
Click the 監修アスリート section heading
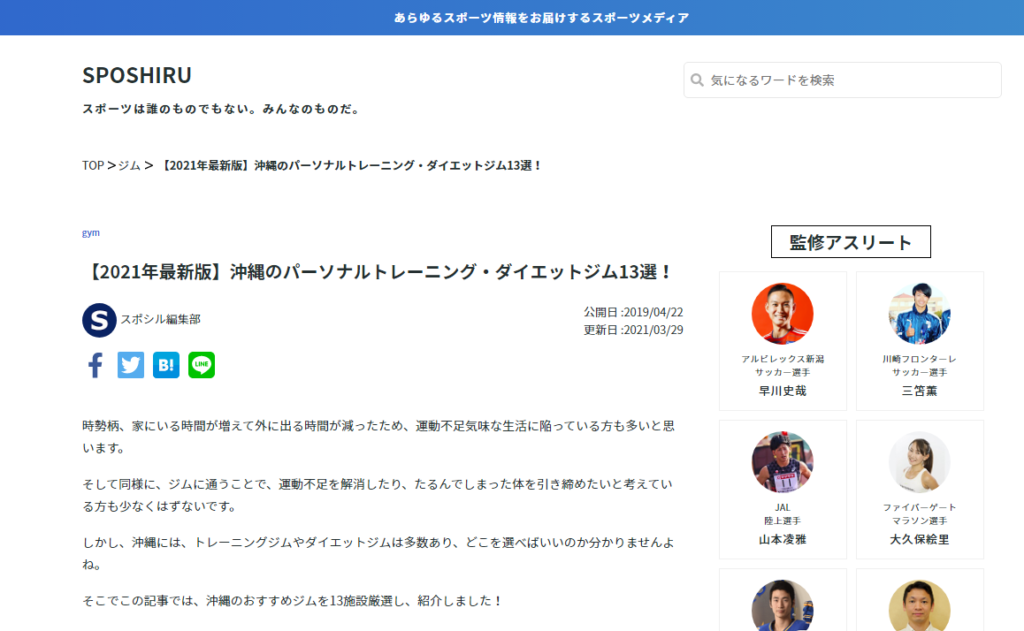coord(851,242)
